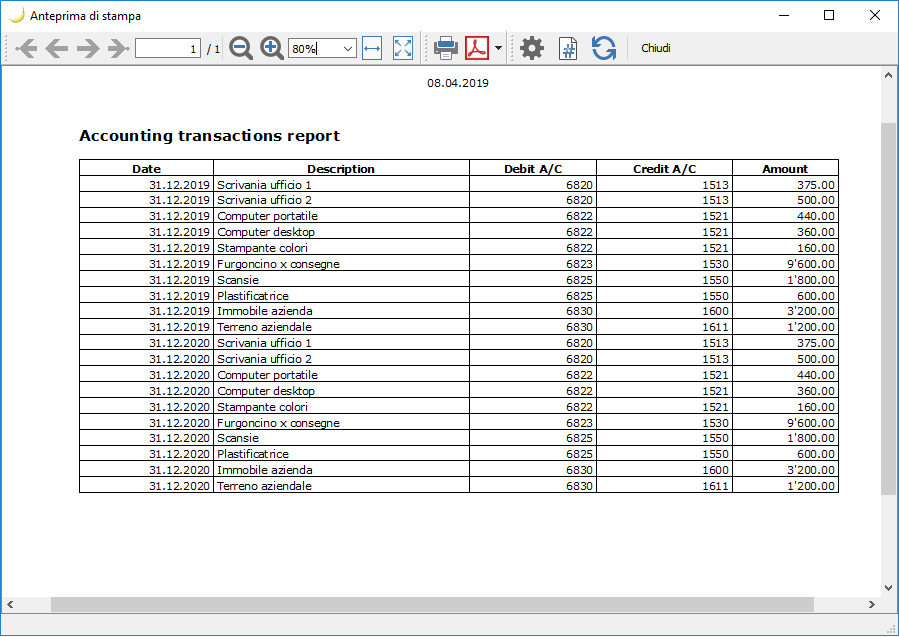Minimize the Anteprima di stampa window

784,15
